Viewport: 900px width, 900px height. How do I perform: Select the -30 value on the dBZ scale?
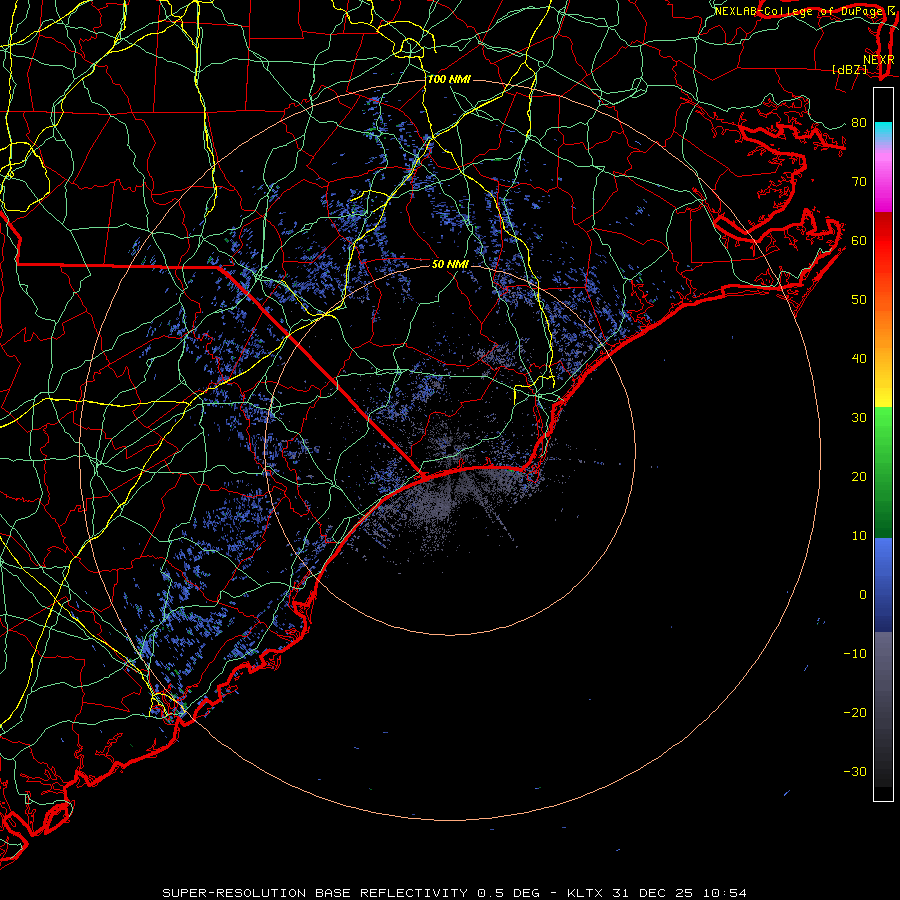855,771
